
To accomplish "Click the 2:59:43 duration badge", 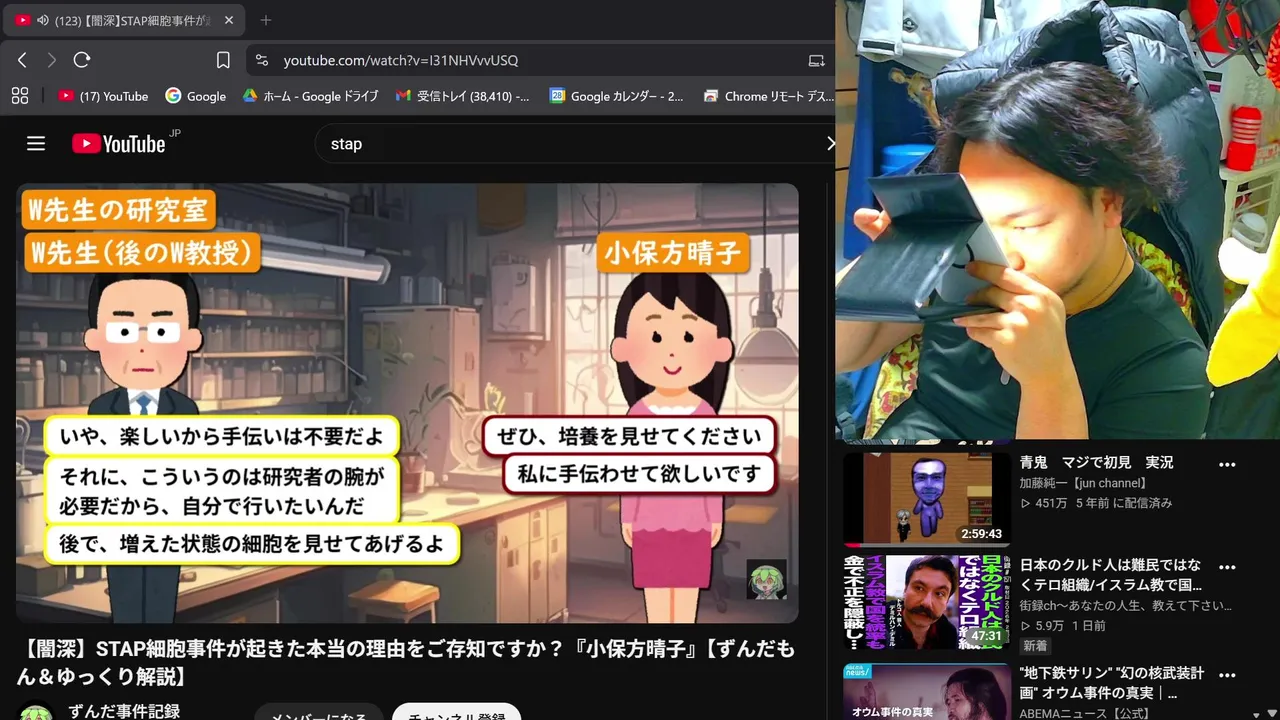I will click(981, 534).
